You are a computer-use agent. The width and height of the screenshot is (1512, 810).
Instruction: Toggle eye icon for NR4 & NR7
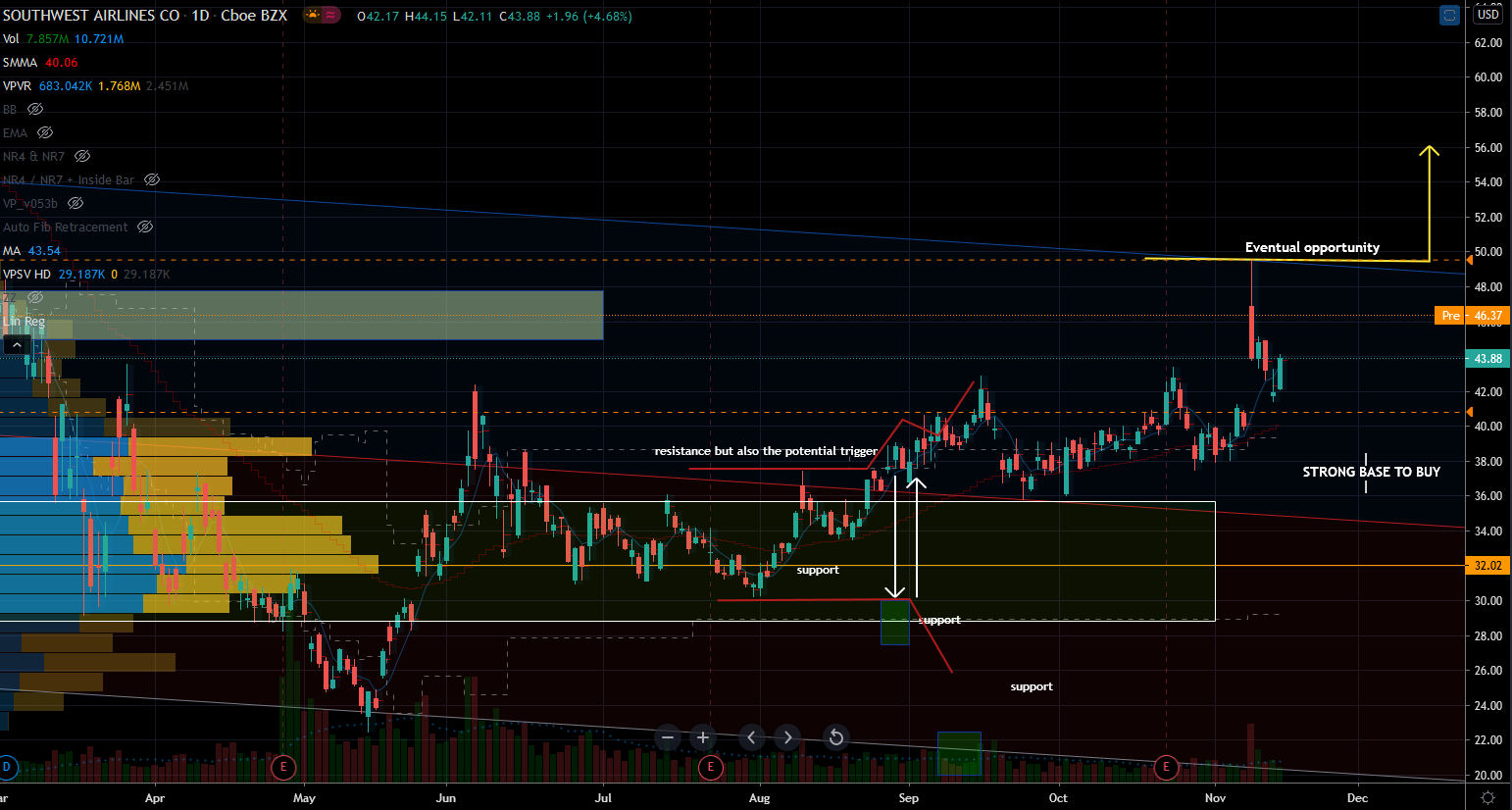(x=82, y=156)
